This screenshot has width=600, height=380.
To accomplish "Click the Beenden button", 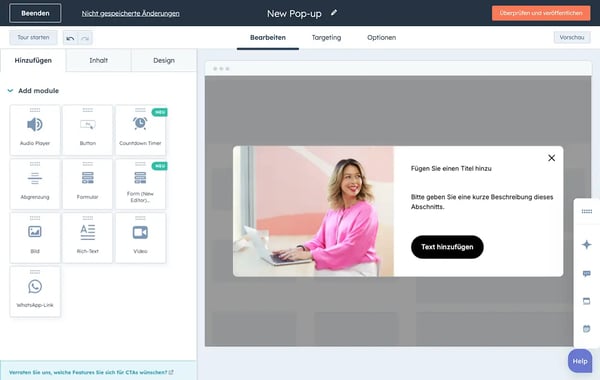I will point(35,13).
